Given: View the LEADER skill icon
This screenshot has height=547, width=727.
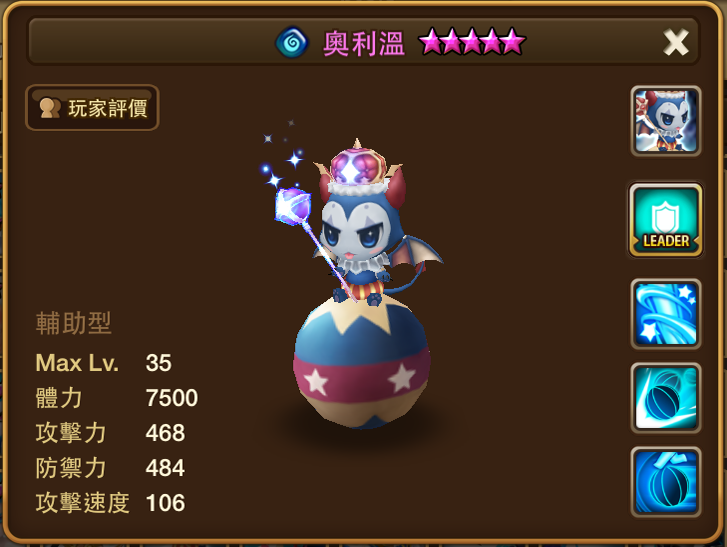Looking at the screenshot, I should (x=666, y=220).
